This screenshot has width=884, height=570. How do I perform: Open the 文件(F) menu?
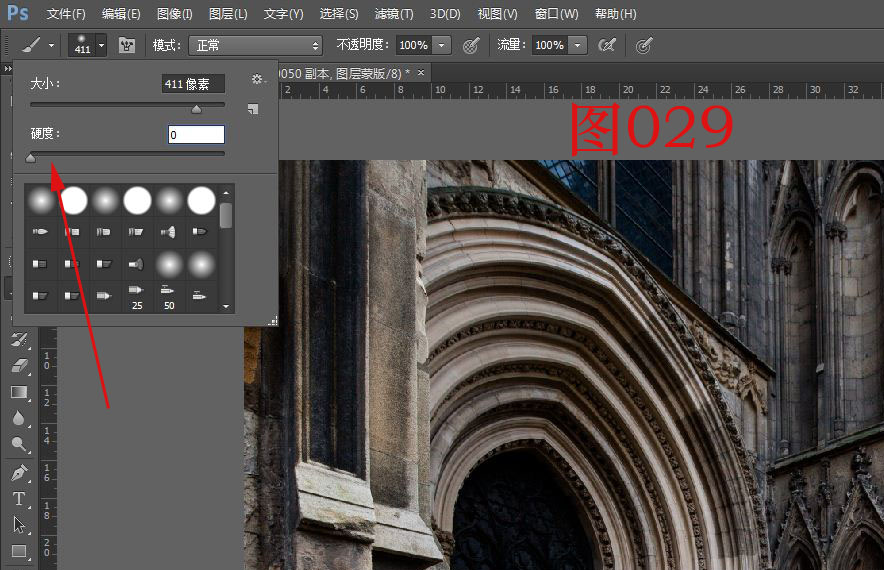[66, 14]
